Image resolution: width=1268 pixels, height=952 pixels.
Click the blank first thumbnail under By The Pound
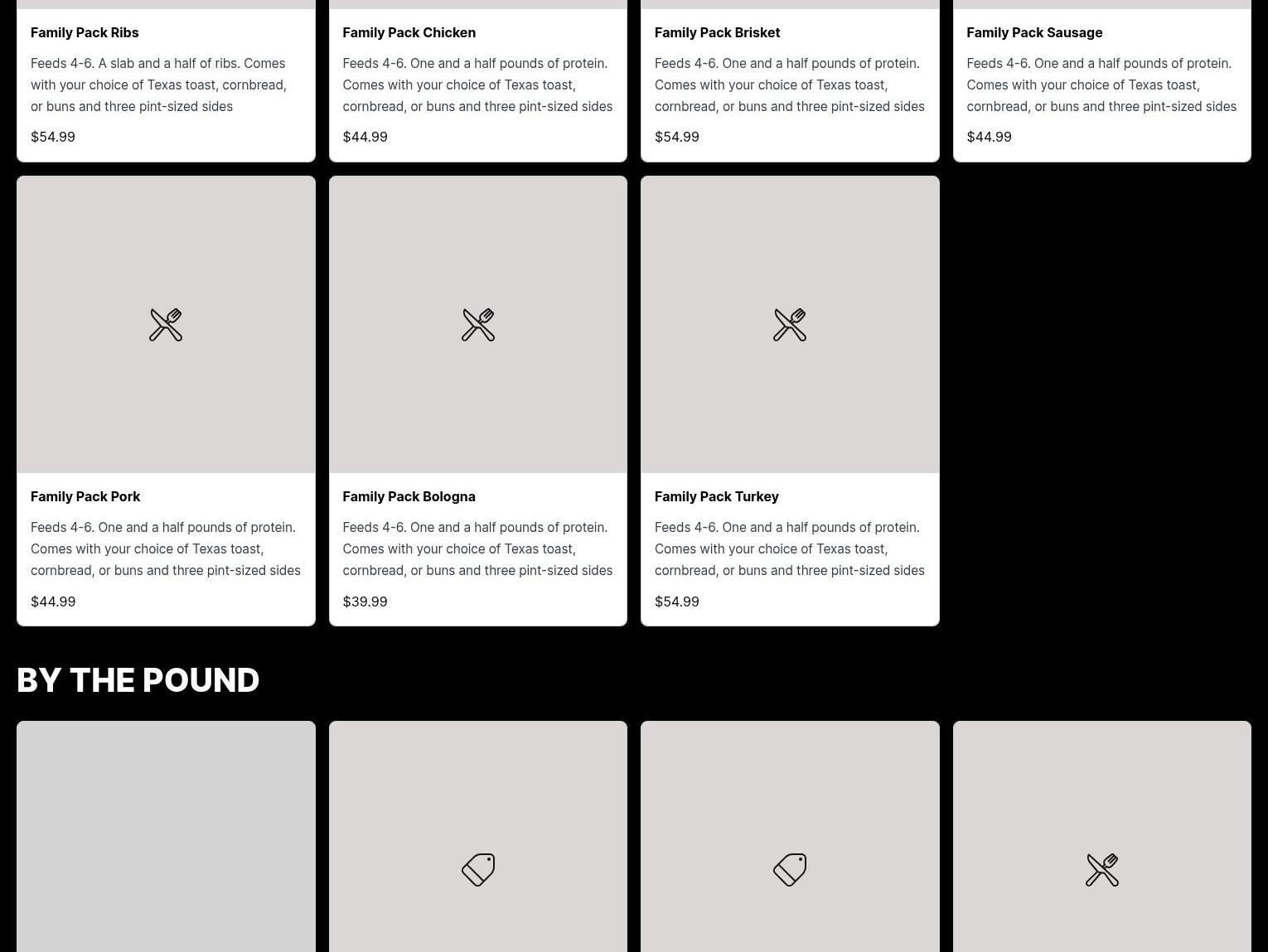click(x=166, y=837)
